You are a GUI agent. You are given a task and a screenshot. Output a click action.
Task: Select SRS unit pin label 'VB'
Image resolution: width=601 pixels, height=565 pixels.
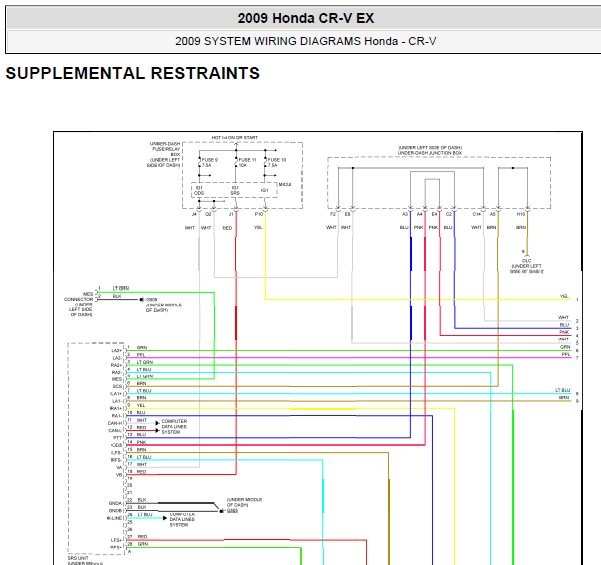tap(119, 475)
